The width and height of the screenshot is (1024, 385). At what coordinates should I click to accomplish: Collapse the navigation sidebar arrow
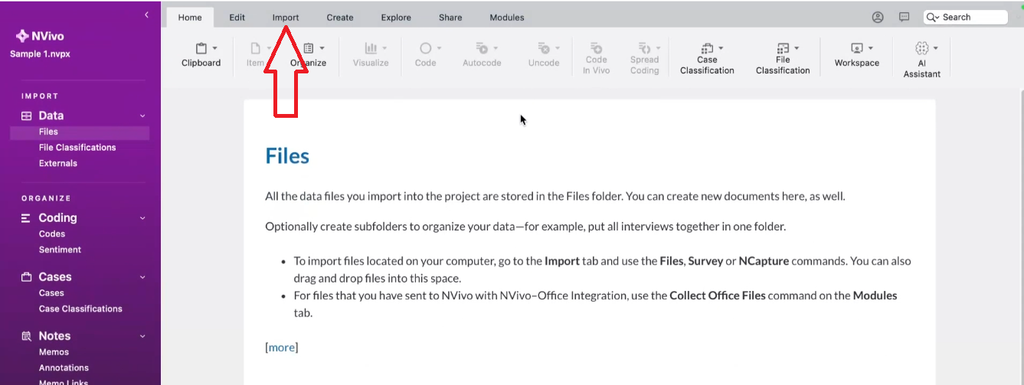click(146, 14)
